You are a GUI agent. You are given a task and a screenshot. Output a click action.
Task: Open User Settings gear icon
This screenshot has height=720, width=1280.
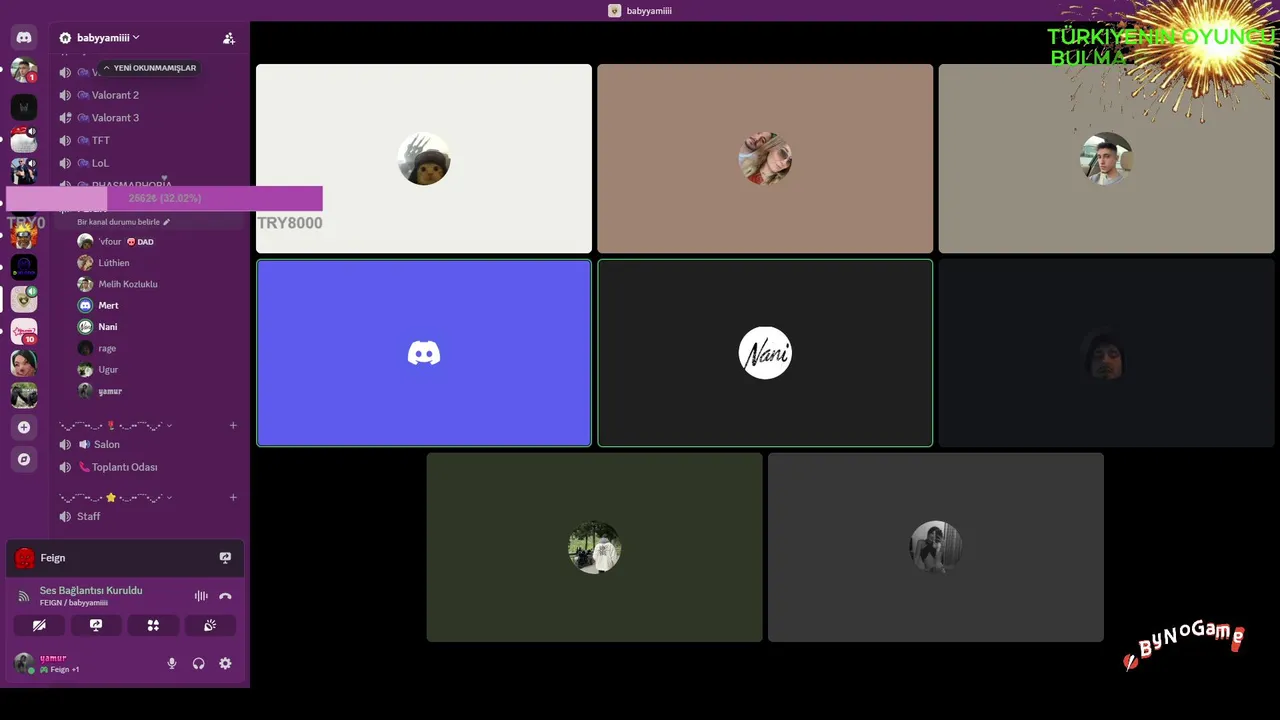pyautogui.click(x=225, y=663)
